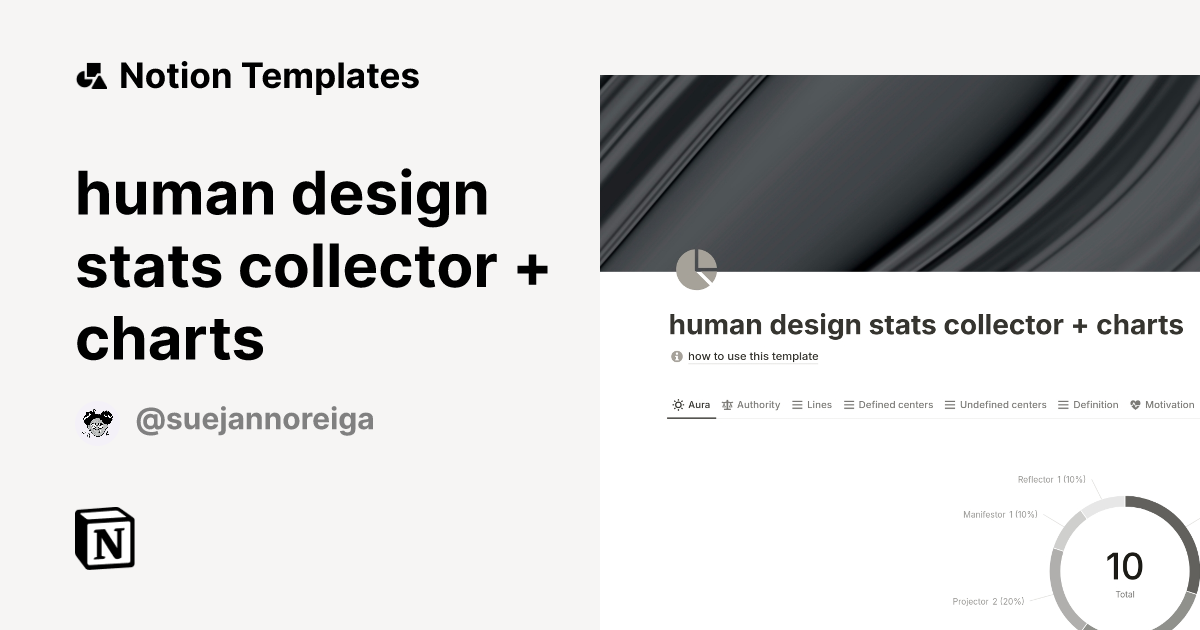1200x630 pixels.
Task: Click the Notion 'N' logo in the lower left
Action: (x=104, y=539)
